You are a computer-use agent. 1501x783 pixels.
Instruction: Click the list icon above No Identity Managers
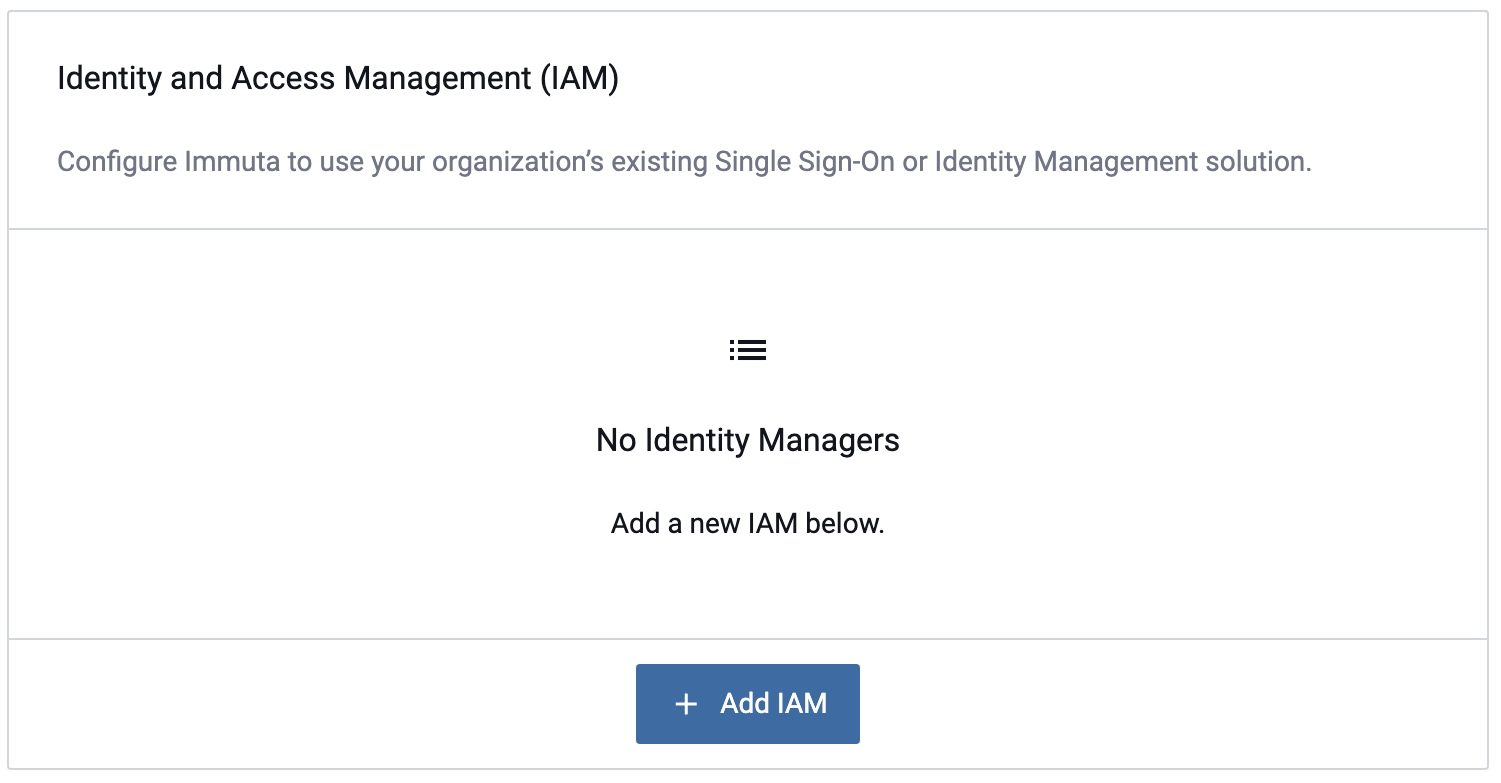(748, 350)
